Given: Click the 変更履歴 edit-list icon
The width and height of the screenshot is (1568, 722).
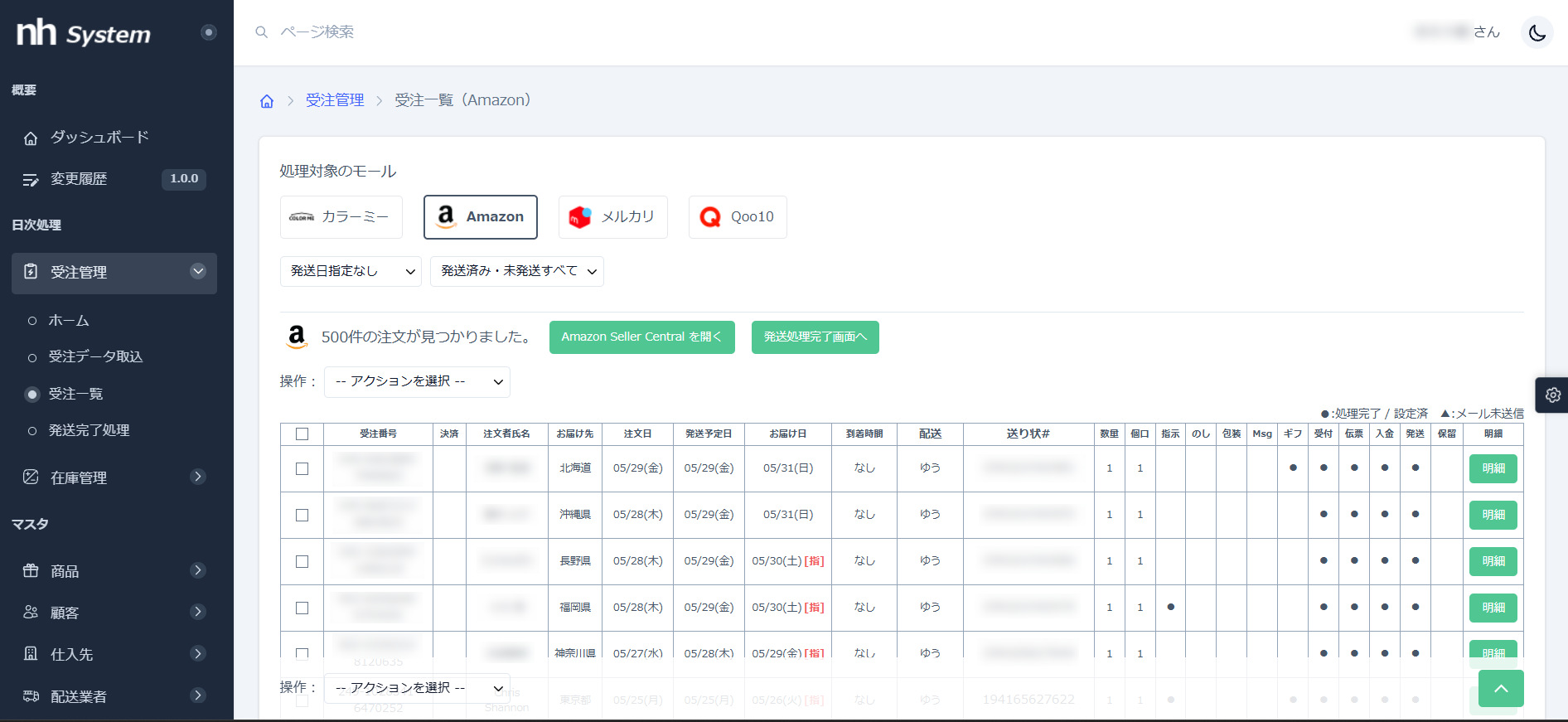Looking at the screenshot, I should [x=31, y=180].
